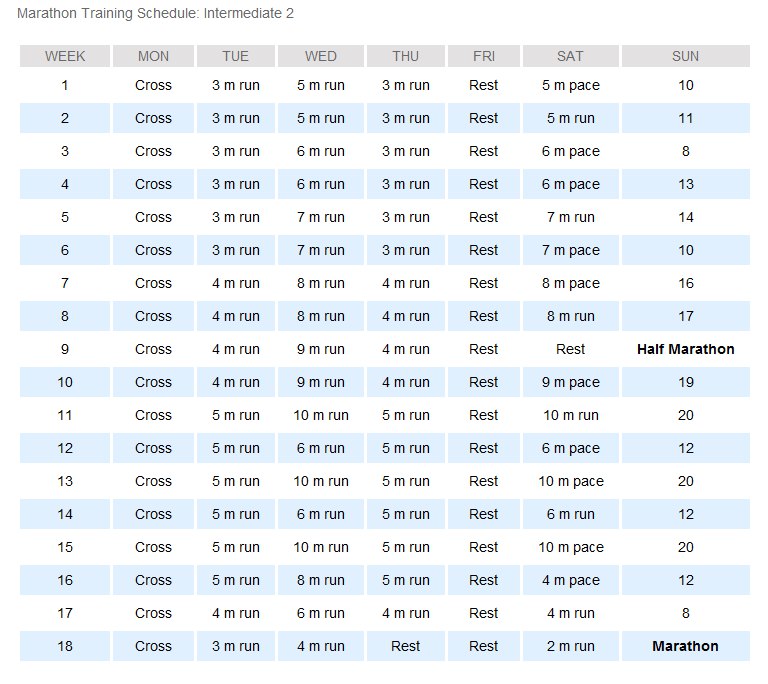Click Wednesday's '4 m run' in week 18
This screenshot has width=768, height=684.
(321, 646)
